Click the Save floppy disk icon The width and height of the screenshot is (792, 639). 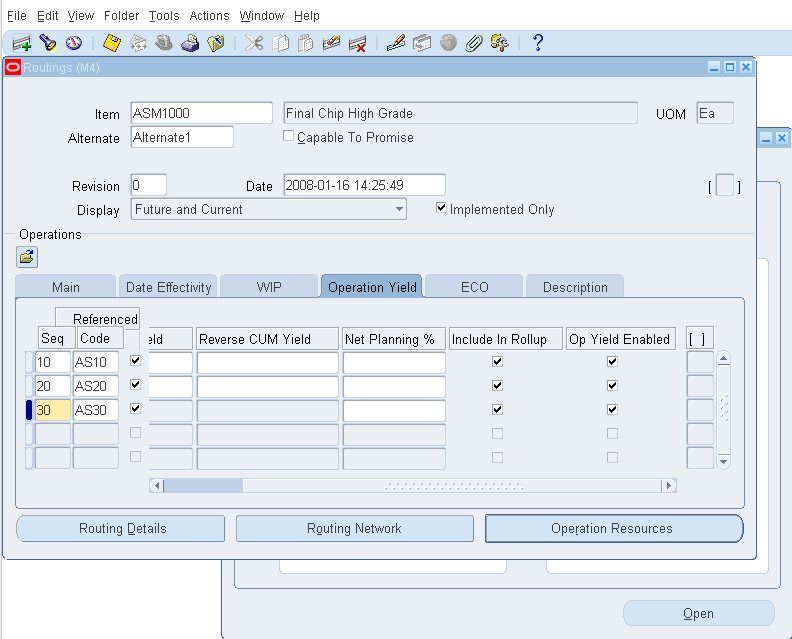coord(112,43)
